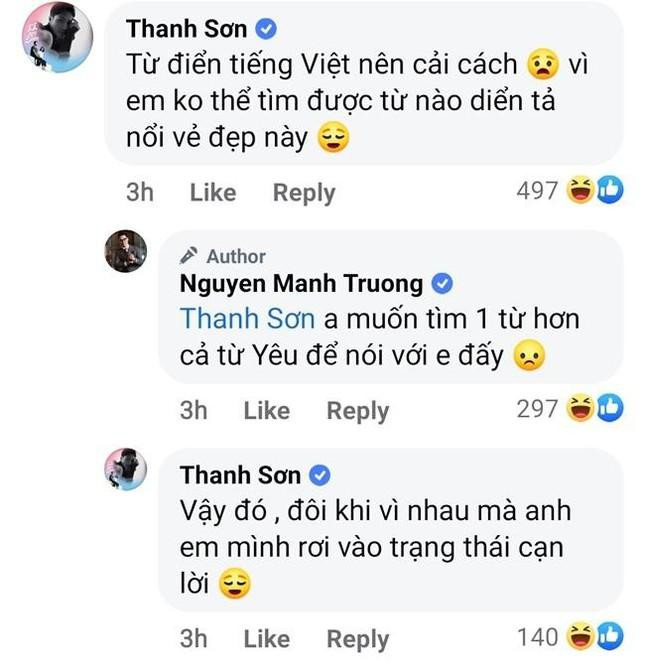Viewport: 645px width, 670px height.
Task: Like Nguyen Manh Truong's reply
Action: pos(266,410)
